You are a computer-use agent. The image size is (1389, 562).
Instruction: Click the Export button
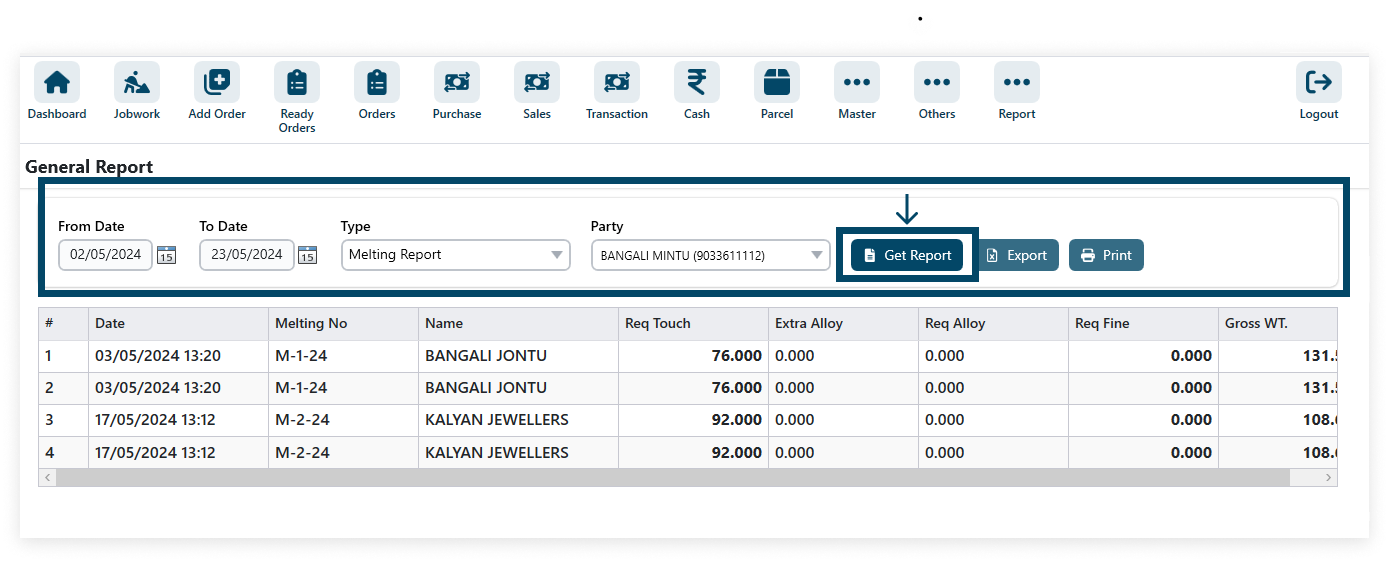coord(1017,255)
